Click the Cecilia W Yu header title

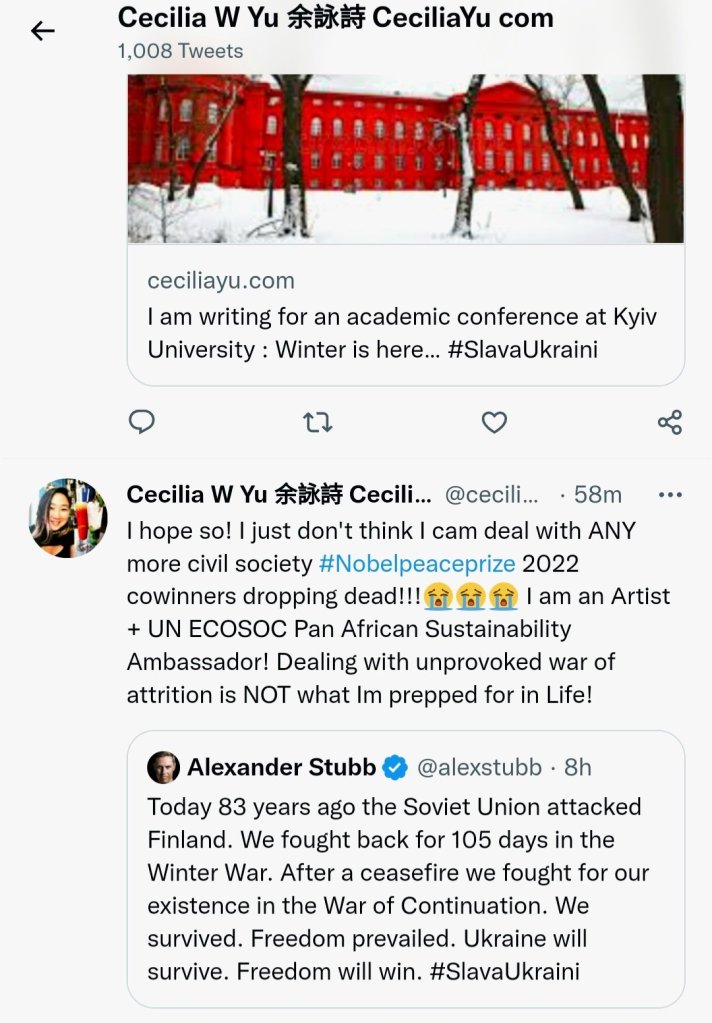(335, 17)
